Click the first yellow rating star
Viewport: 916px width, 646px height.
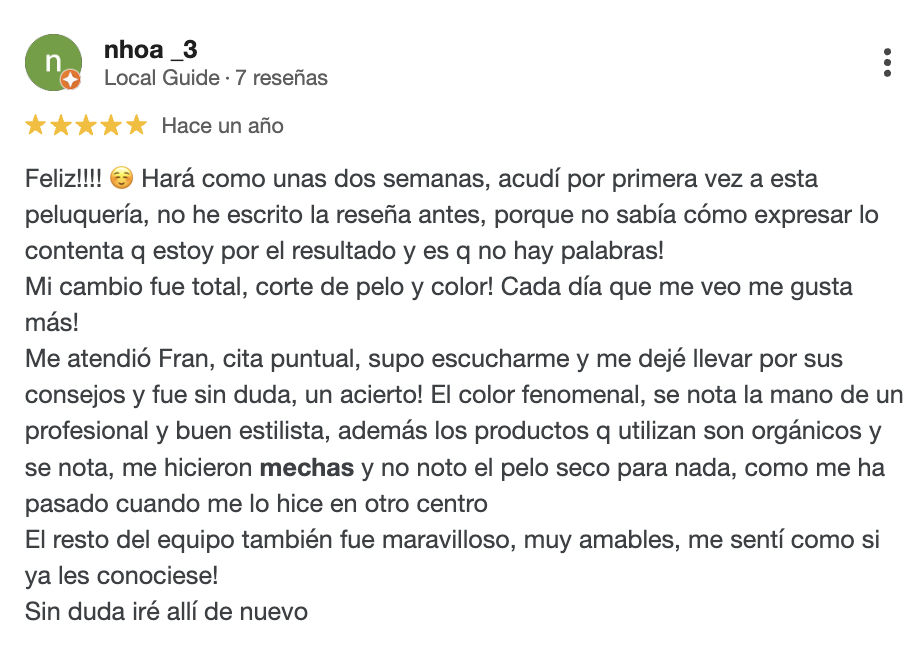pyautogui.click(x=35, y=126)
